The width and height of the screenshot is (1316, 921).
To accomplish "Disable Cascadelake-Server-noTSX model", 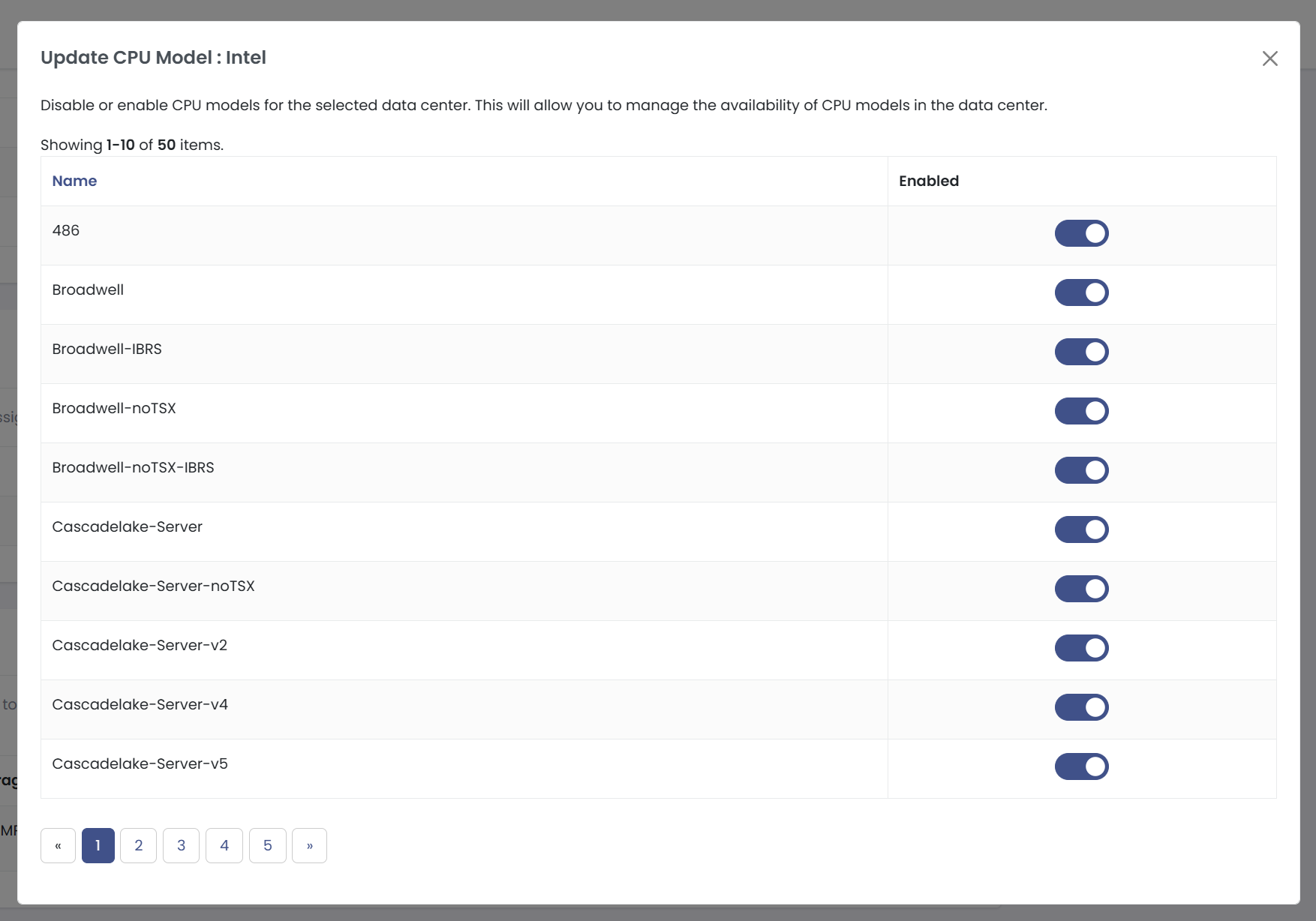I will point(1081,589).
